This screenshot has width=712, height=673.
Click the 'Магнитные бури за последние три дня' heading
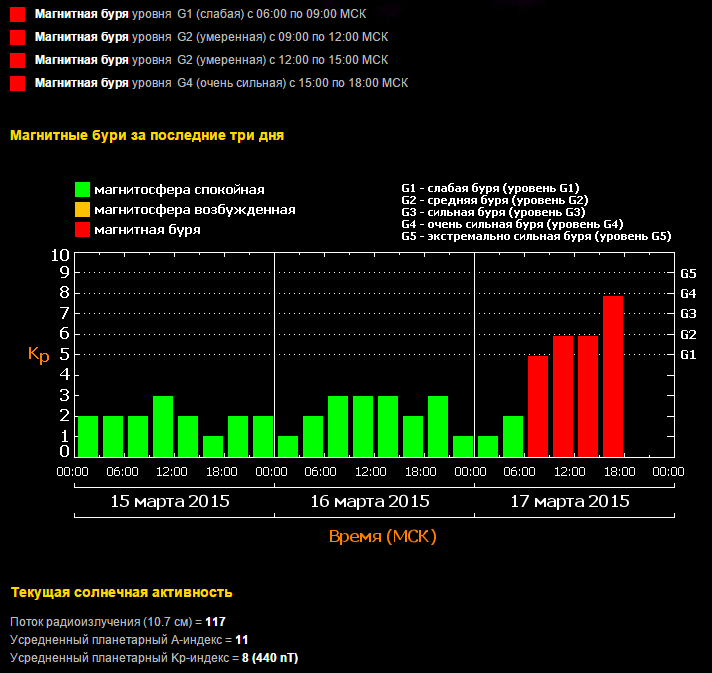[x=146, y=135]
